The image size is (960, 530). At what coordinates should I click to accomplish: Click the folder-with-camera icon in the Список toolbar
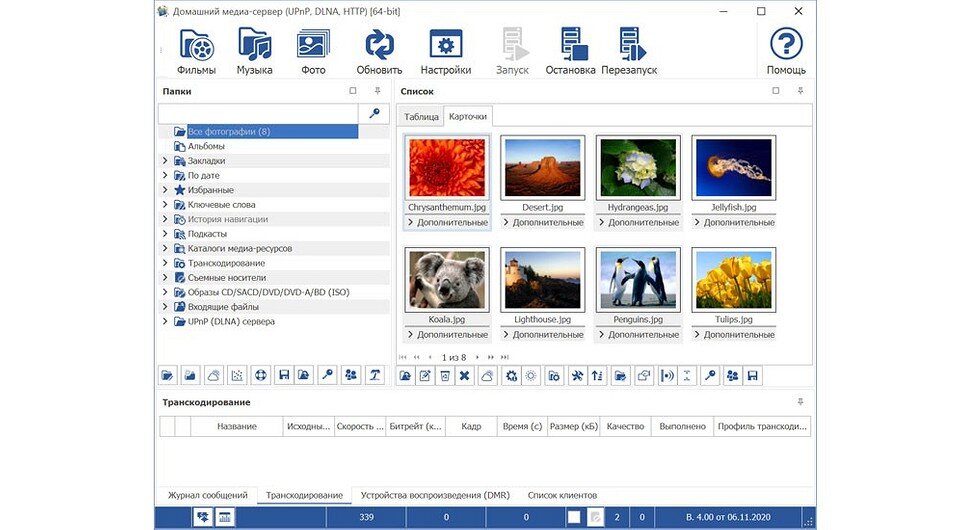[x=554, y=376]
